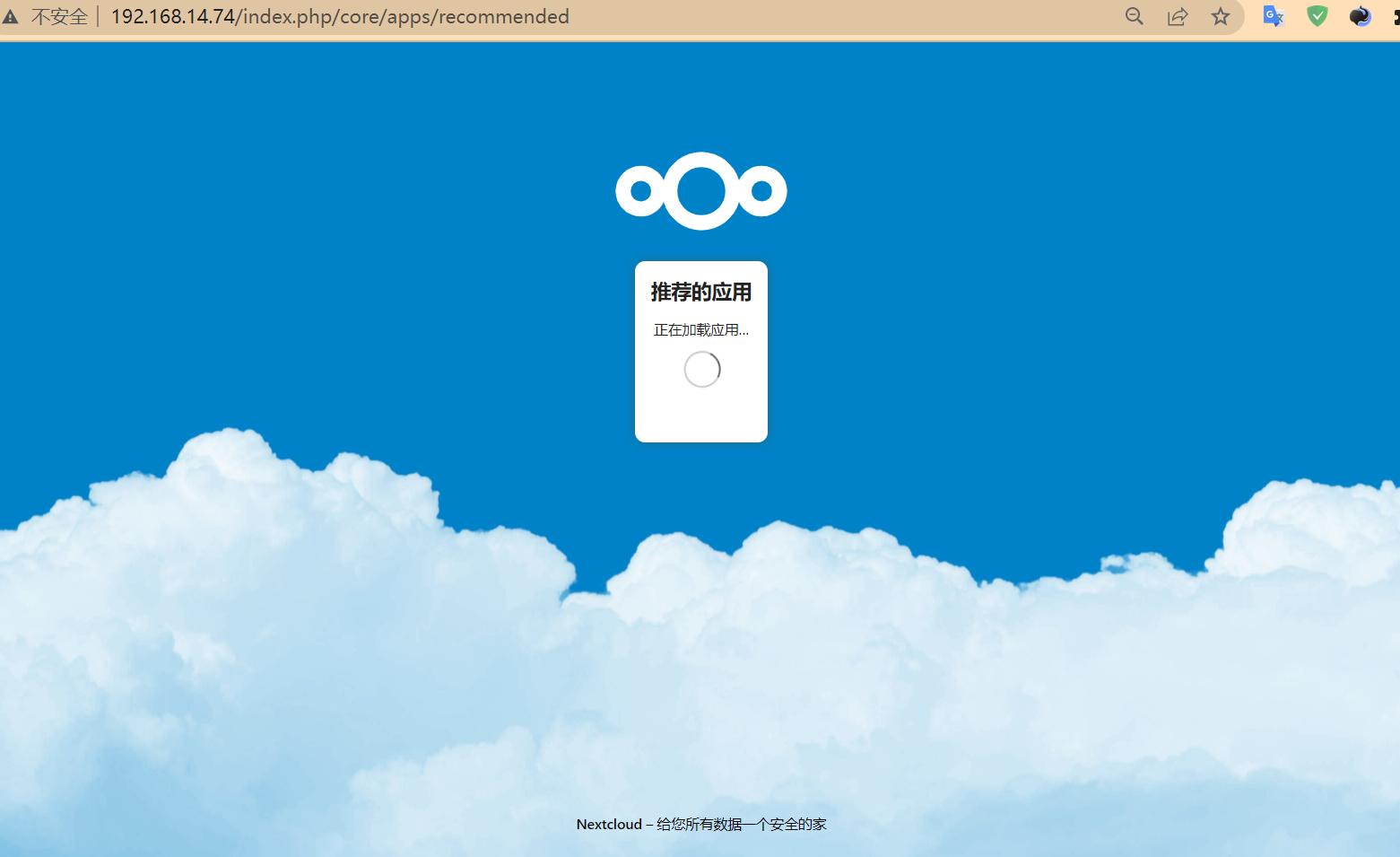The height and width of the screenshot is (857, 1400).
Task: Open the Nextcloud link in the footer
Action: pyautogui.click(x=609, y=825)
